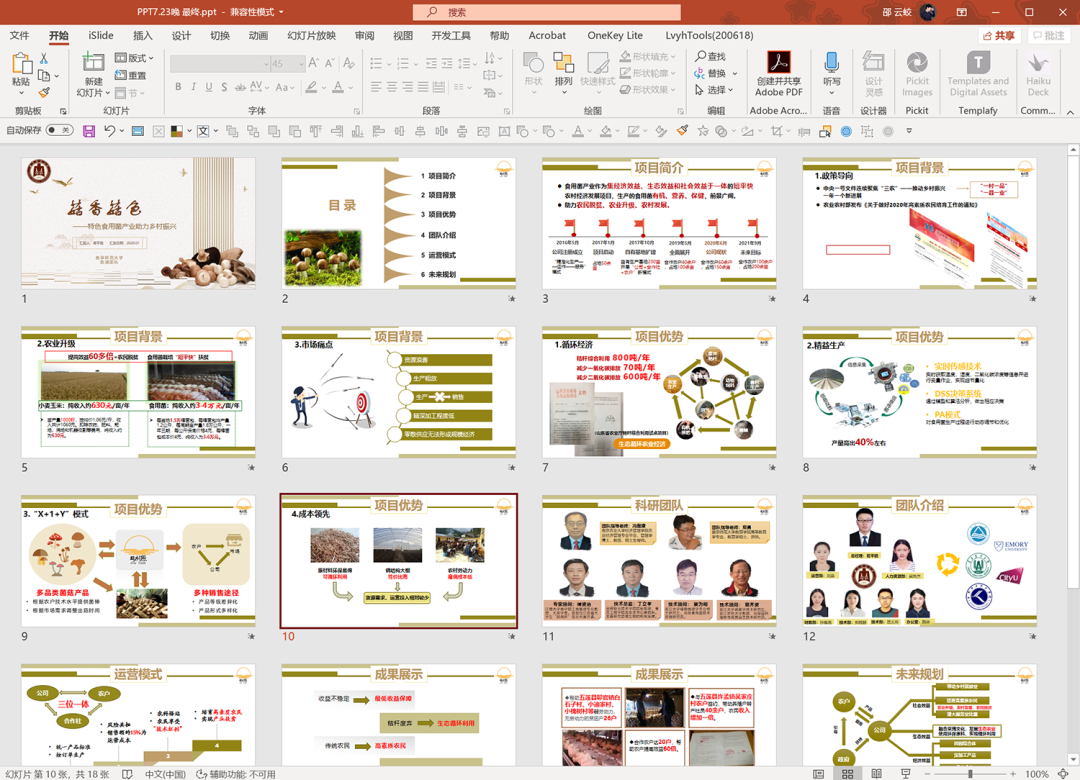
Task: Click the Replace icon in editing group
Action: [x=700, y=73]
